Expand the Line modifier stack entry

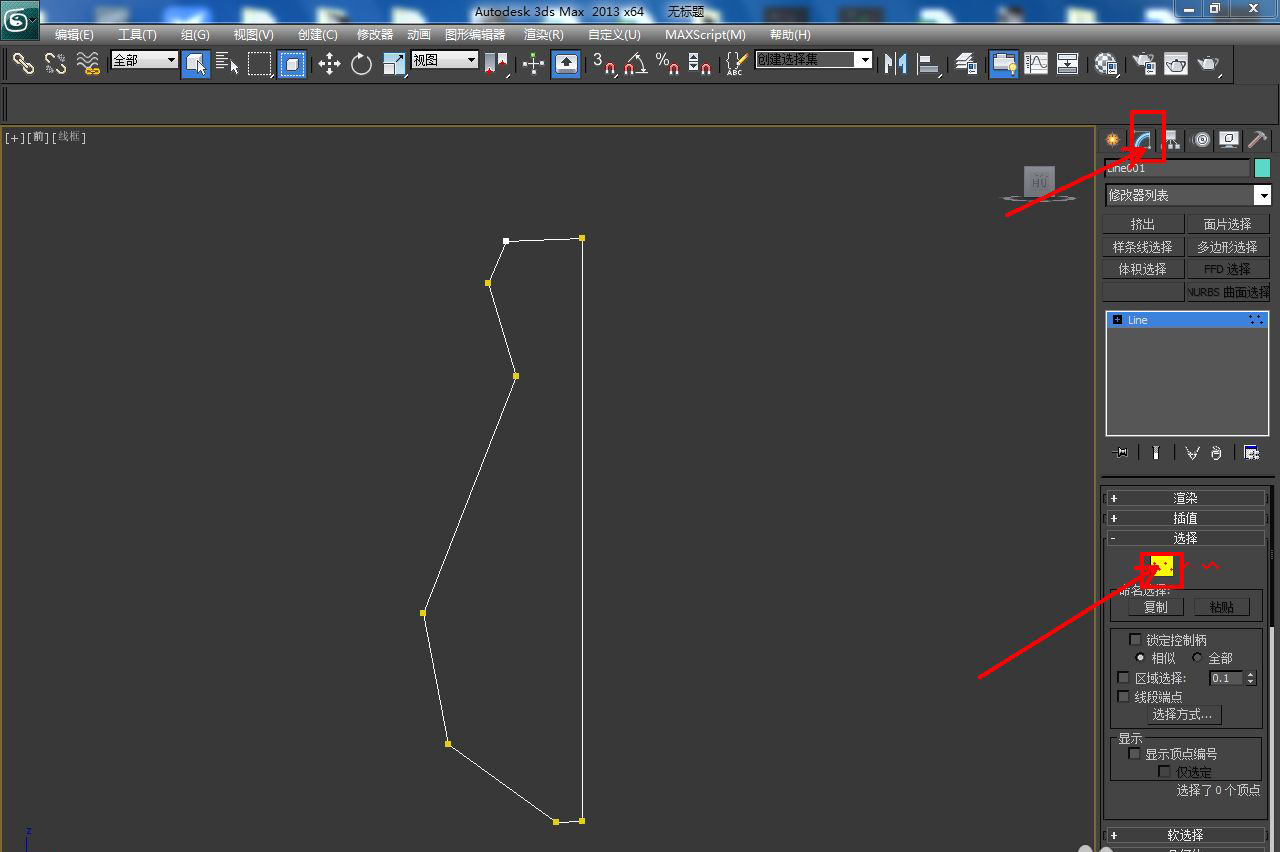[x=1117, y=320]
